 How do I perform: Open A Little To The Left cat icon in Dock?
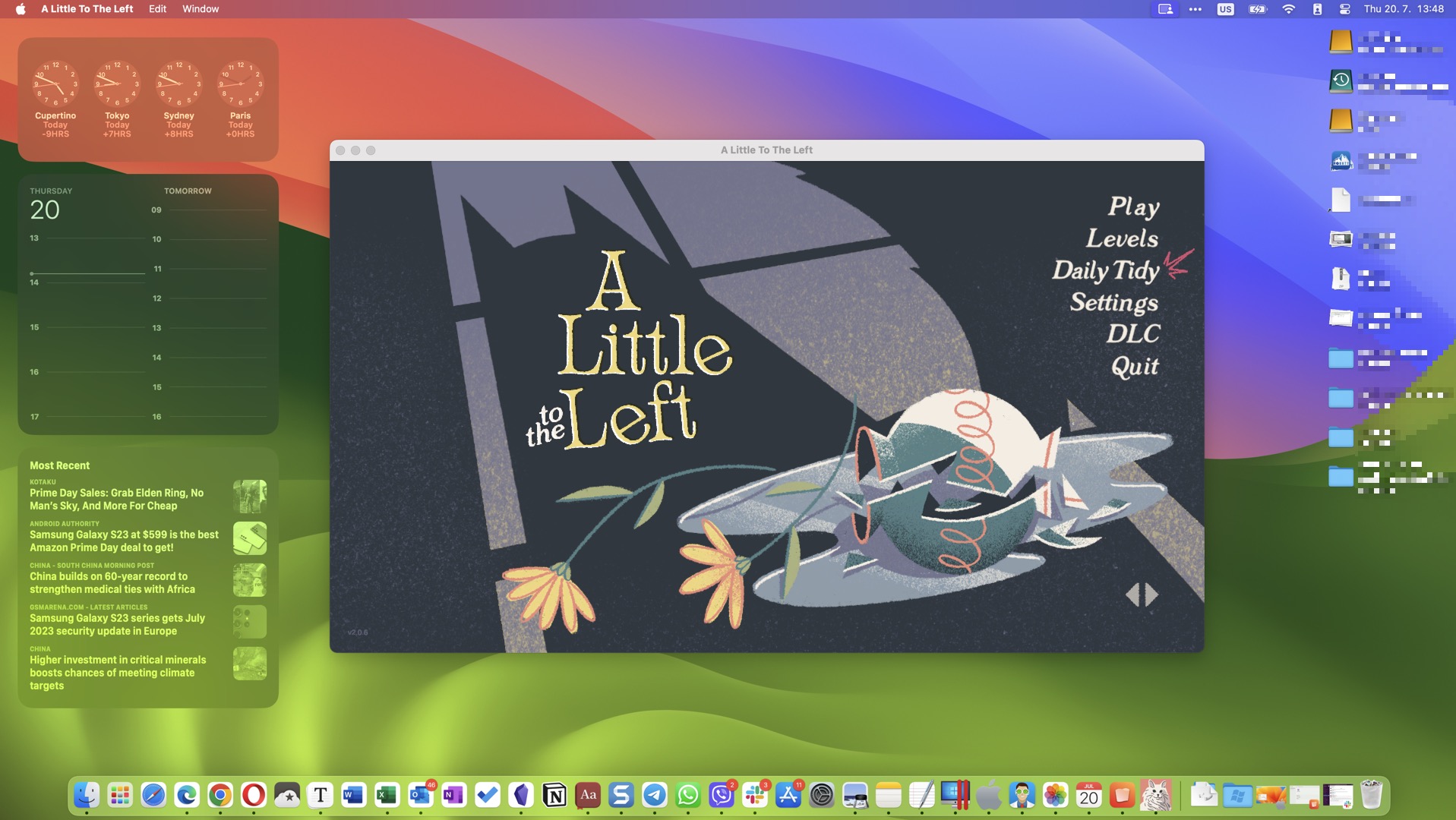[x=1156, y=795]
